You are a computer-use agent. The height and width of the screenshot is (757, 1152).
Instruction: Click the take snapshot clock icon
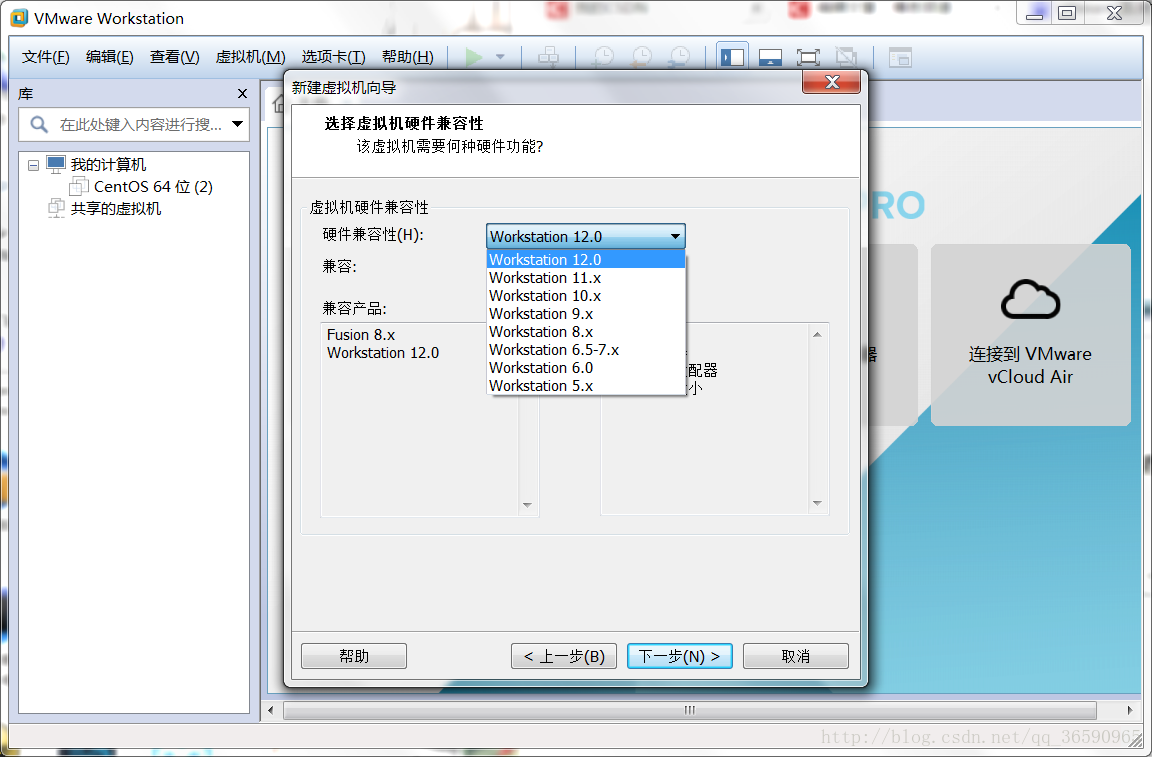coord(603,57)
